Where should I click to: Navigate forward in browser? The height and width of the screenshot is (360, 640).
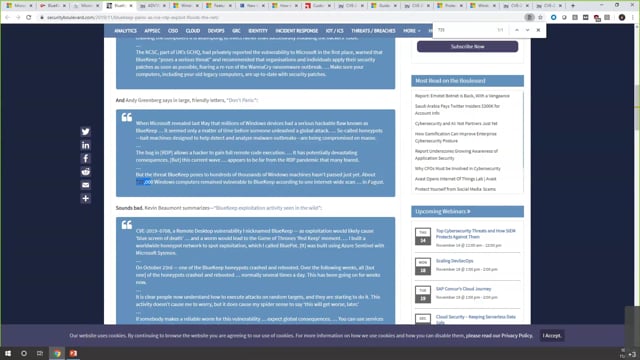[x=18, y=17]
